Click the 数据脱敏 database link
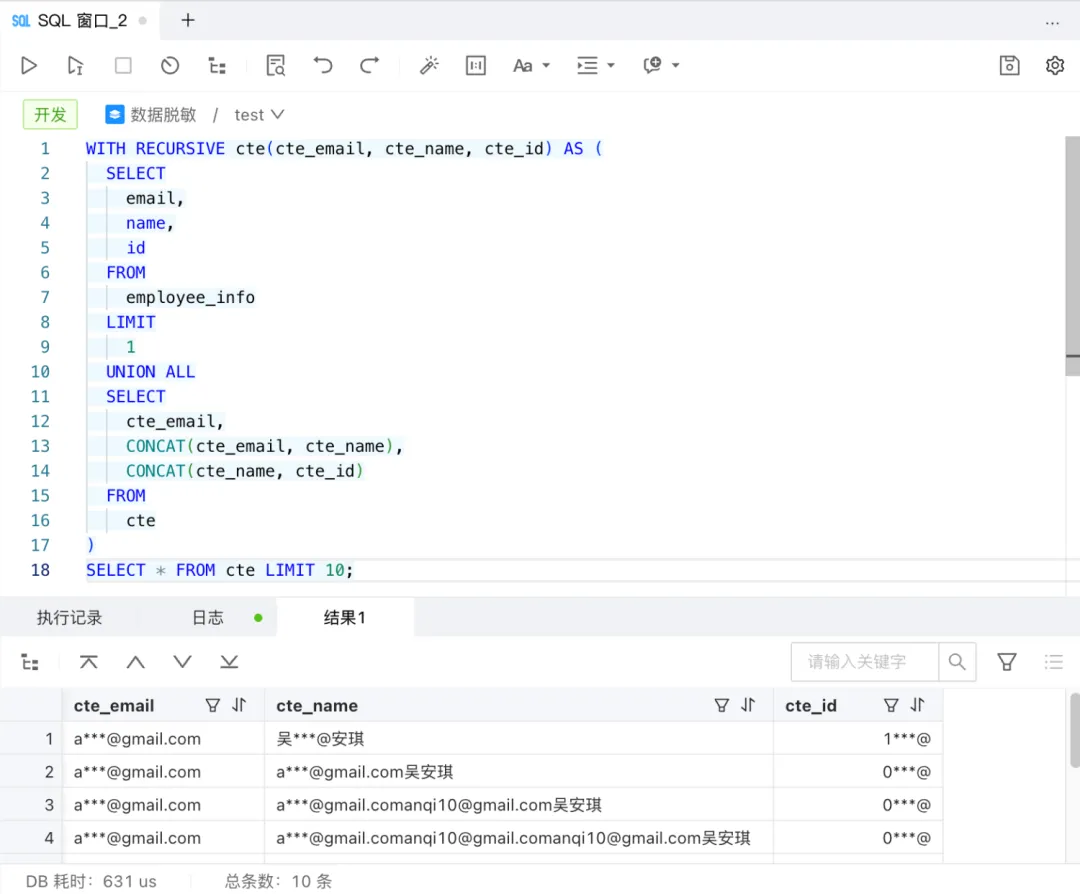The height and width of the screenshot is (894, 1080). (x=151, y=114)
